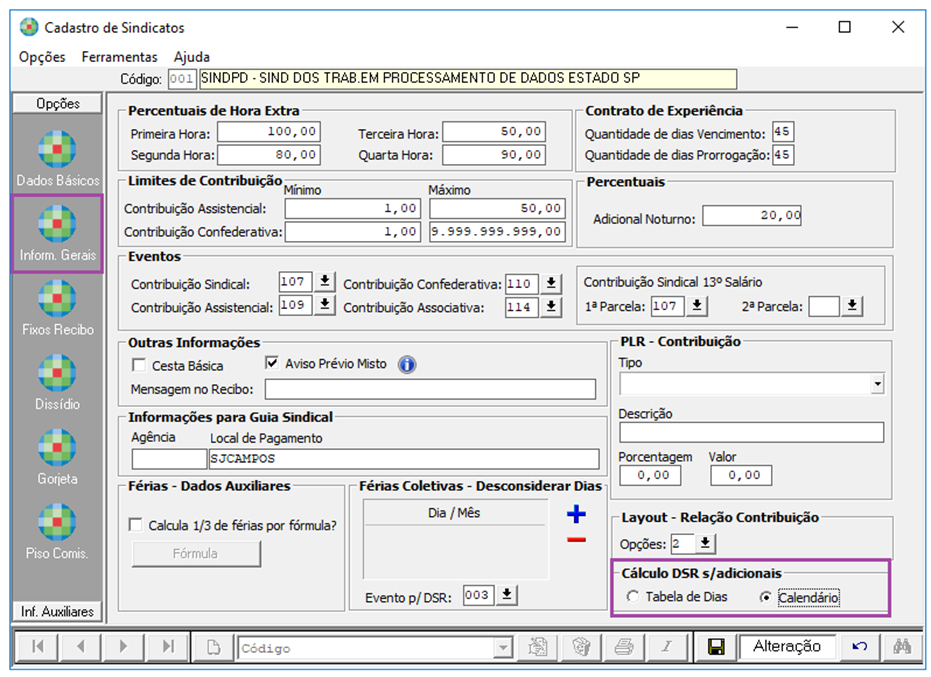Go to the Dissídio sidebar section
Screen dimensions: 931x677
pos(57,382)
